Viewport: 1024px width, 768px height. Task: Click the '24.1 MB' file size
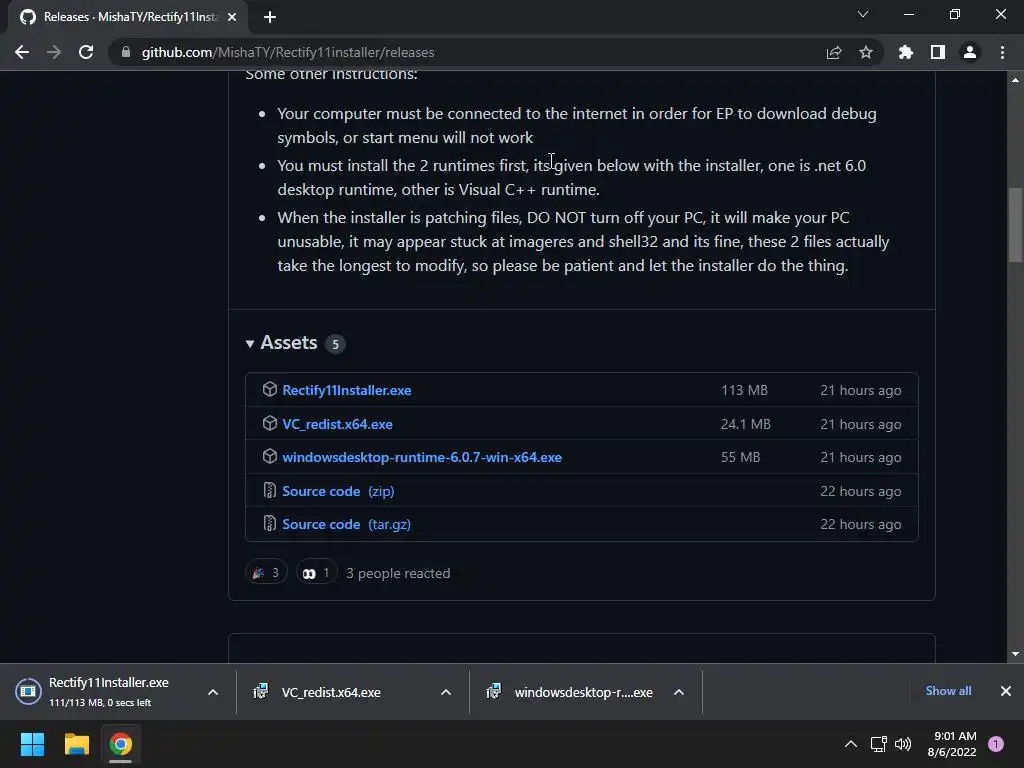[x=746, y=424]
